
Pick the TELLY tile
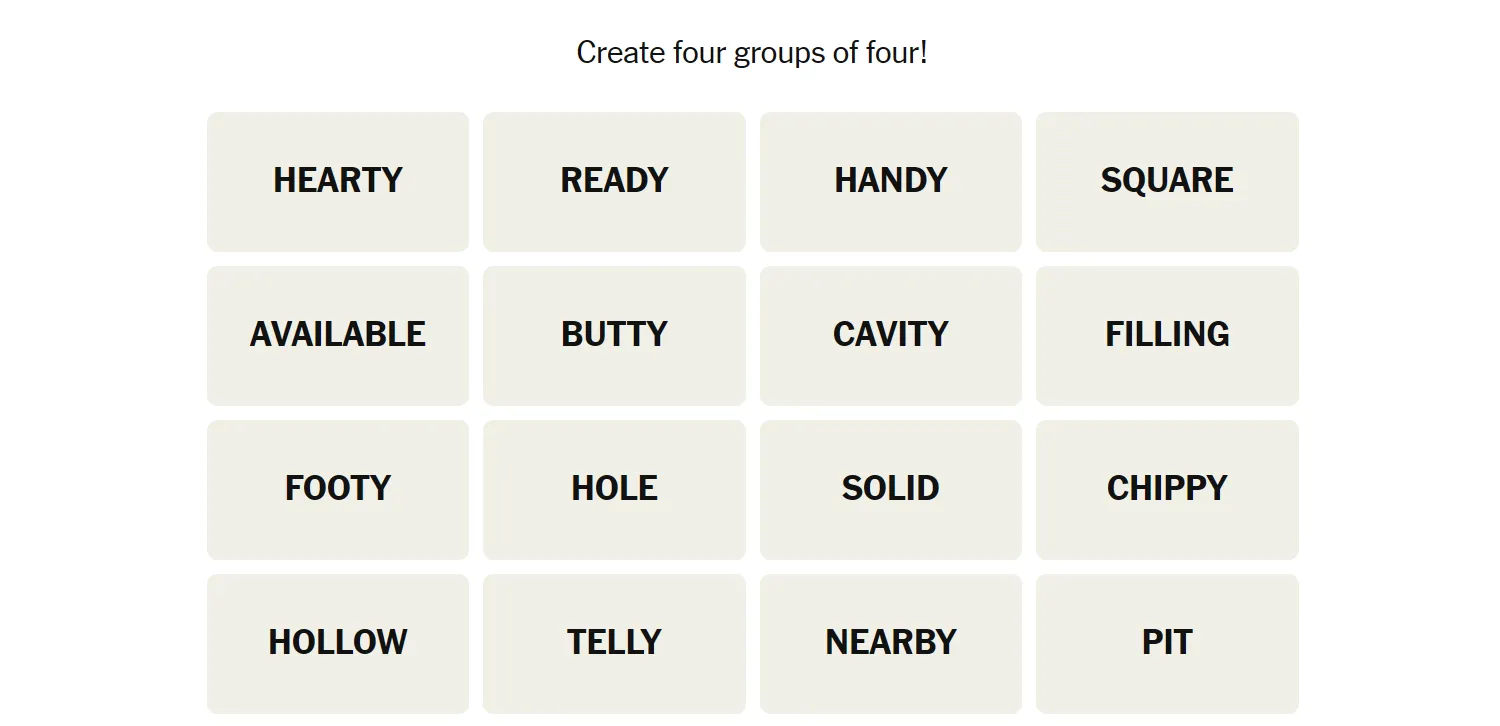click(614, 644)
